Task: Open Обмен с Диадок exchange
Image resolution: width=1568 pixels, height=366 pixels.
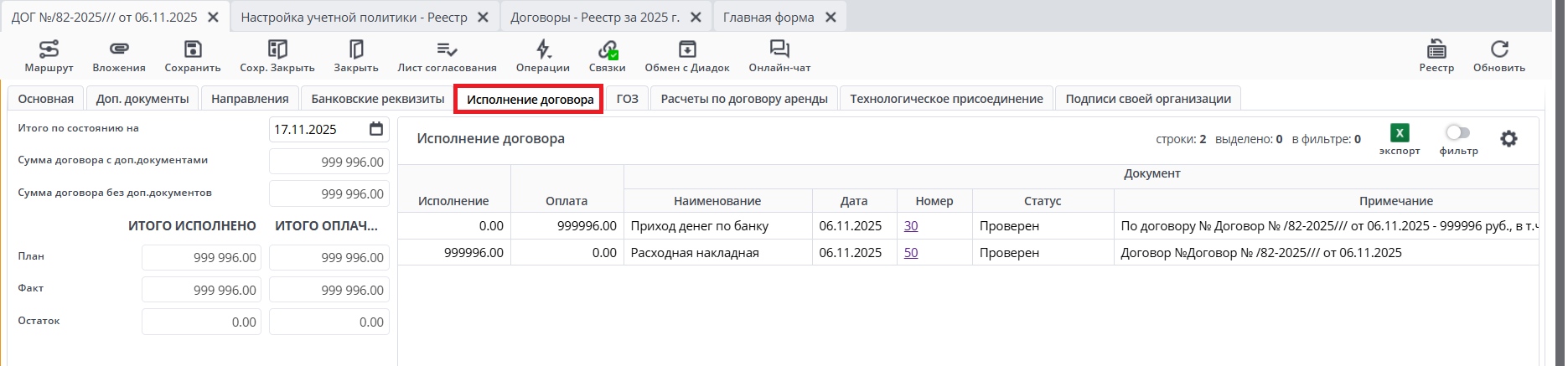Action: (x=687, y=49)
